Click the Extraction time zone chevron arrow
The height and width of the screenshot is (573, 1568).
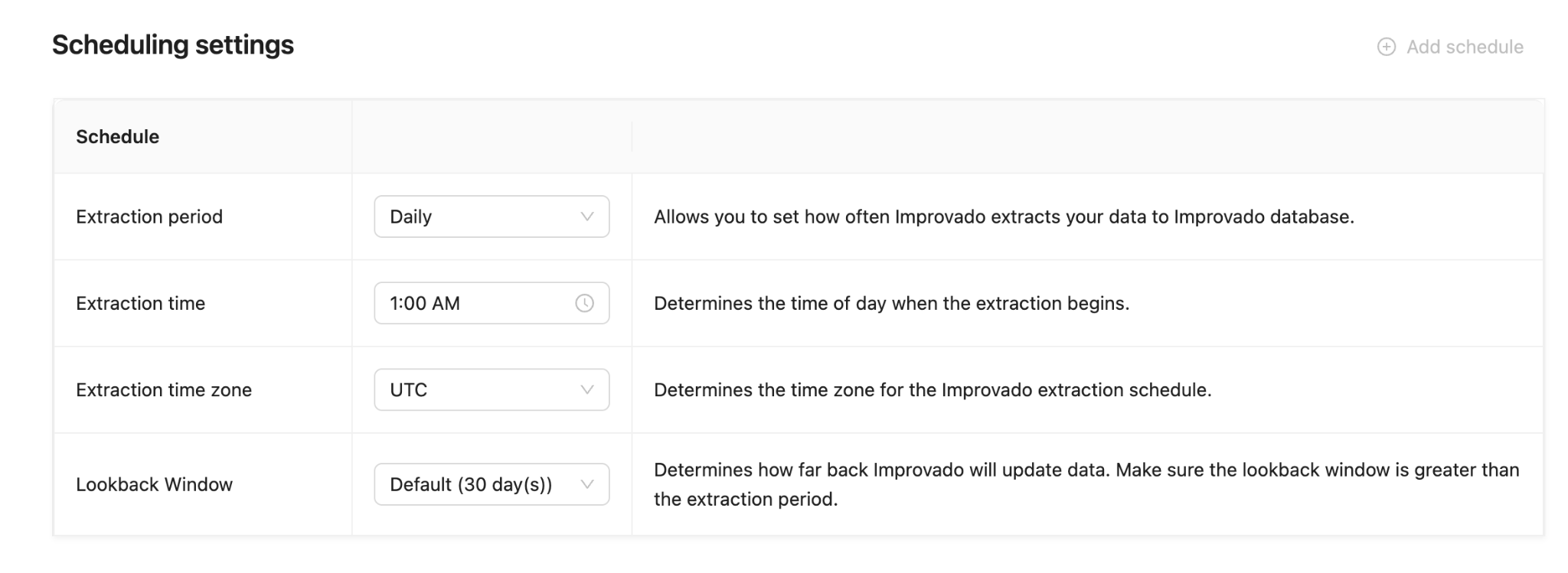click(x=587, y=389)
